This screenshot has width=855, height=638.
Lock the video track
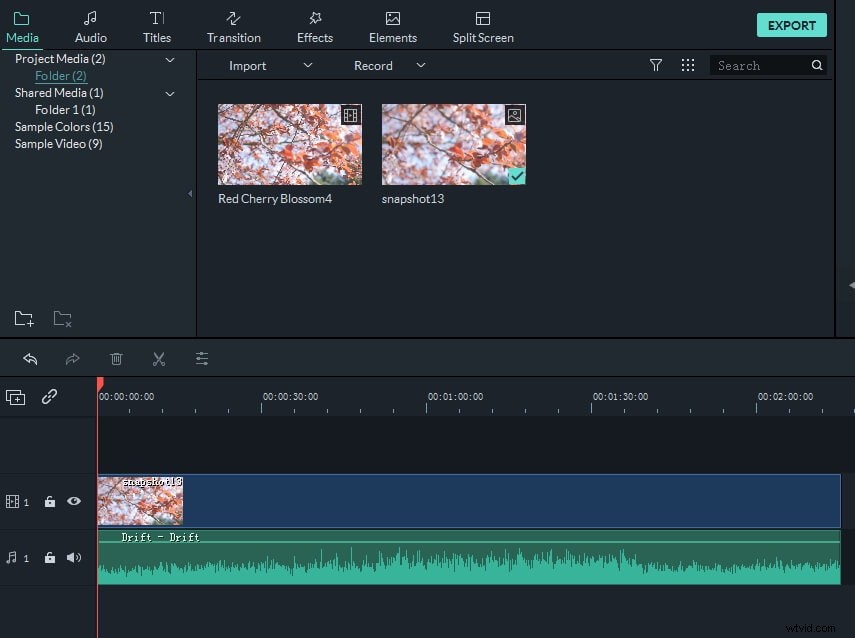50,501
